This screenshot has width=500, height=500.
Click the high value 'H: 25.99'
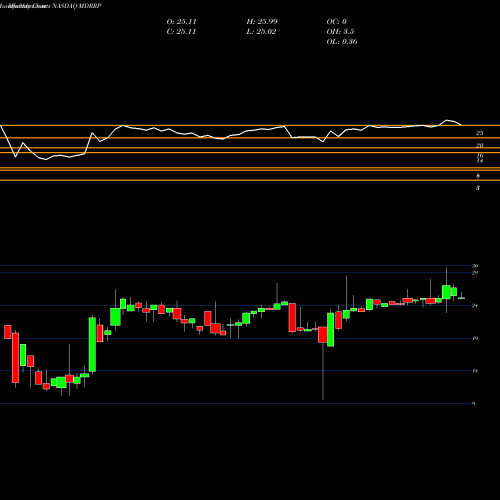click(262, 21)
